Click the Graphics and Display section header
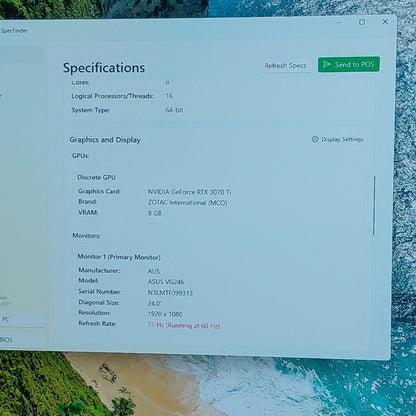 click(x=105, y=140)
